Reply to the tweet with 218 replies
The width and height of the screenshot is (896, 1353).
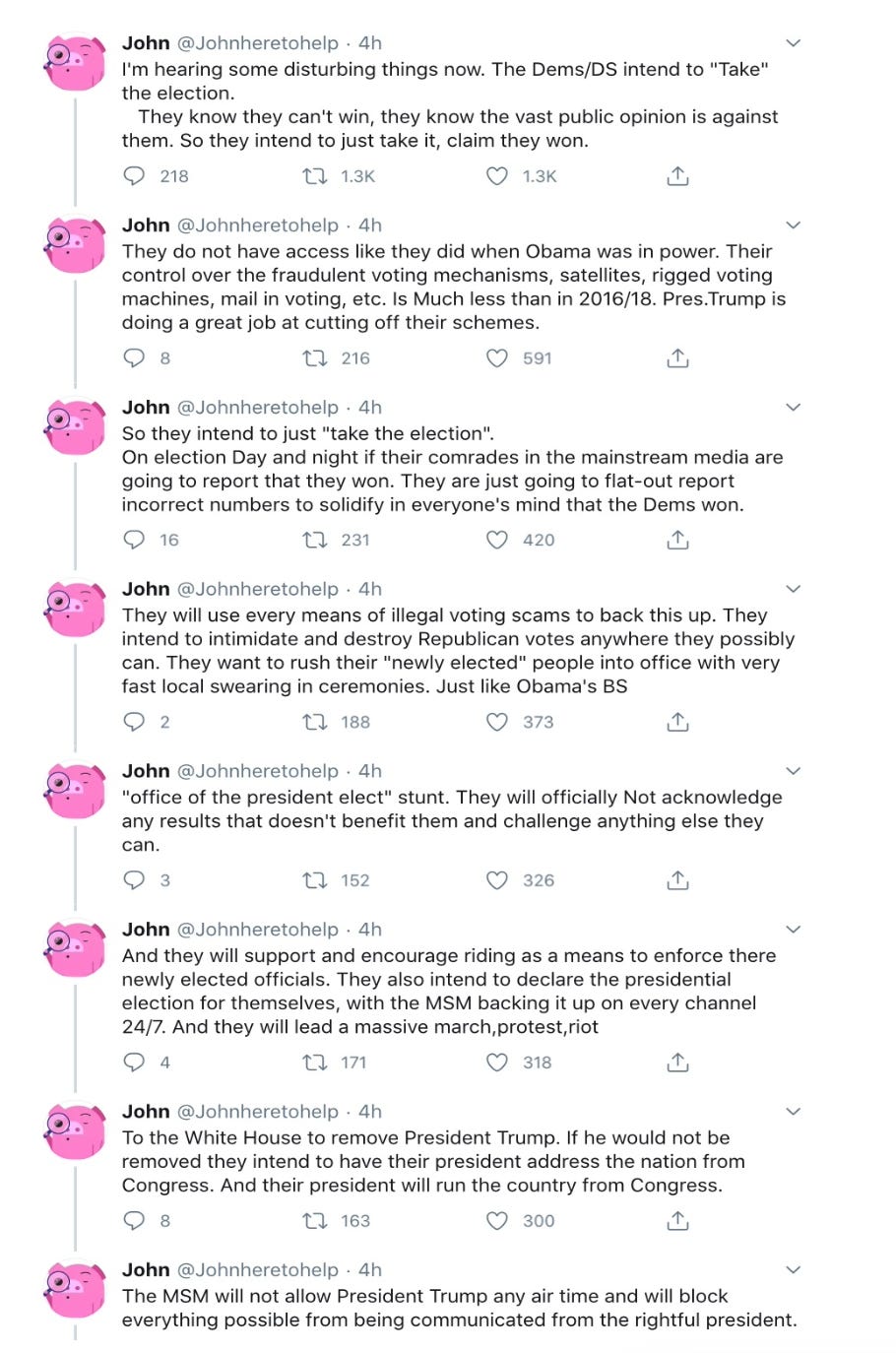click(x=134, y=176)
